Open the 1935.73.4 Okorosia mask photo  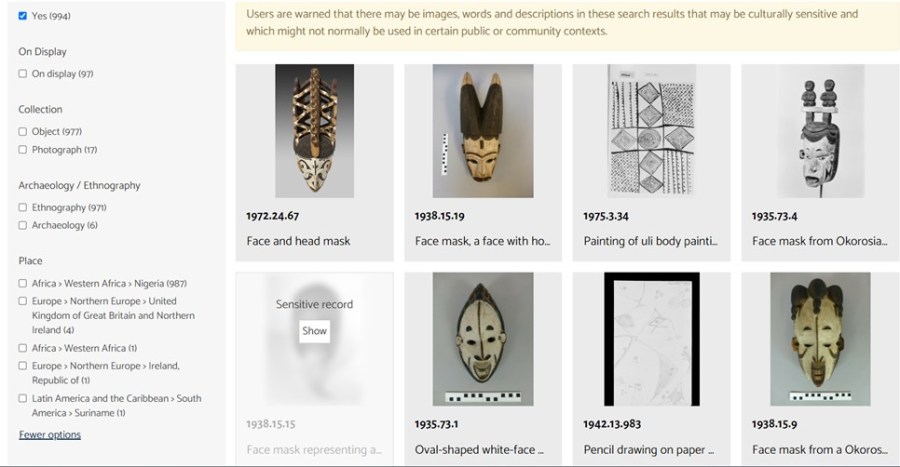(x=820, y=131)
